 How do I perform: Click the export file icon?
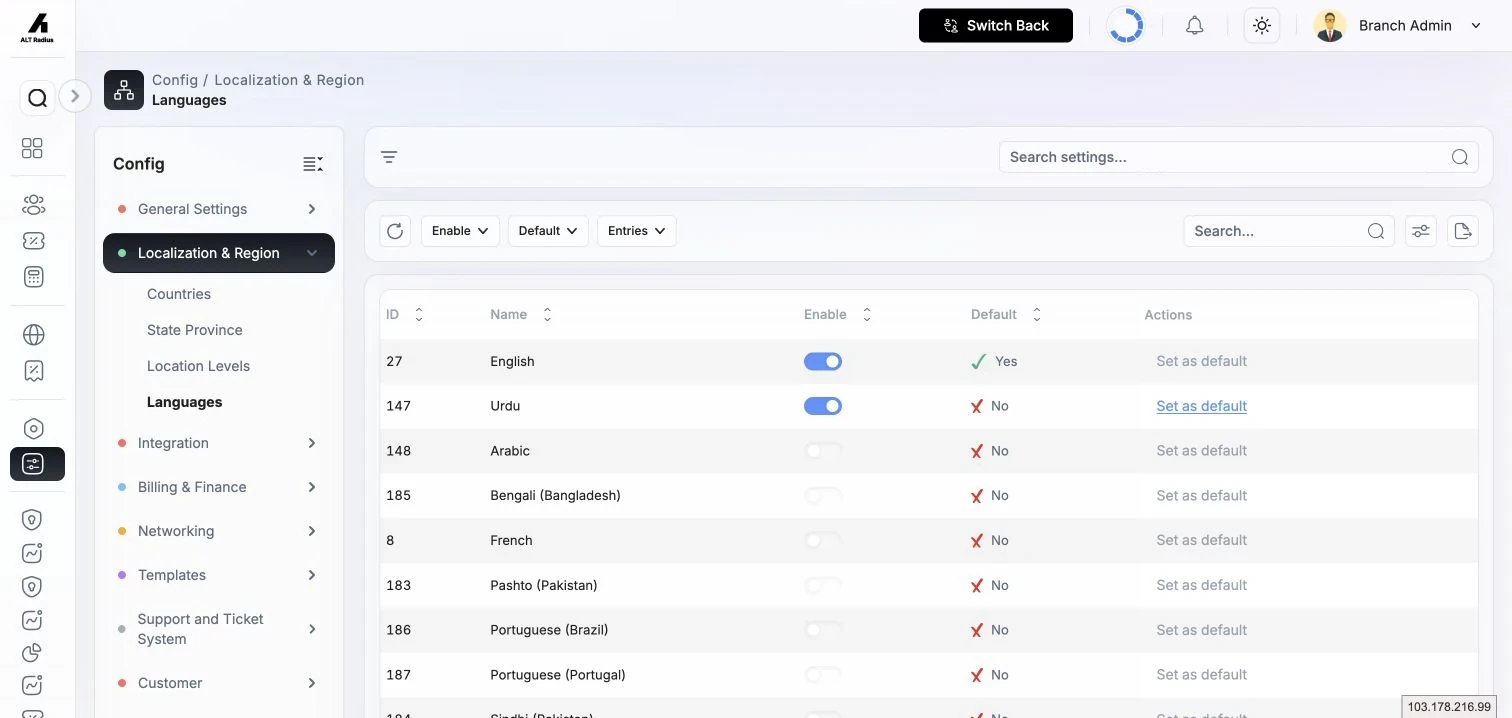[1463, 231]
